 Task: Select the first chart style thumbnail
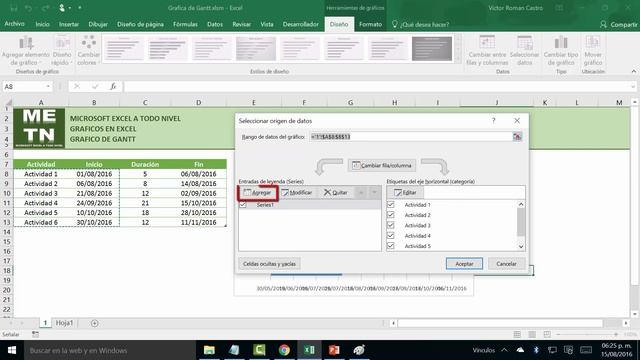124,48
